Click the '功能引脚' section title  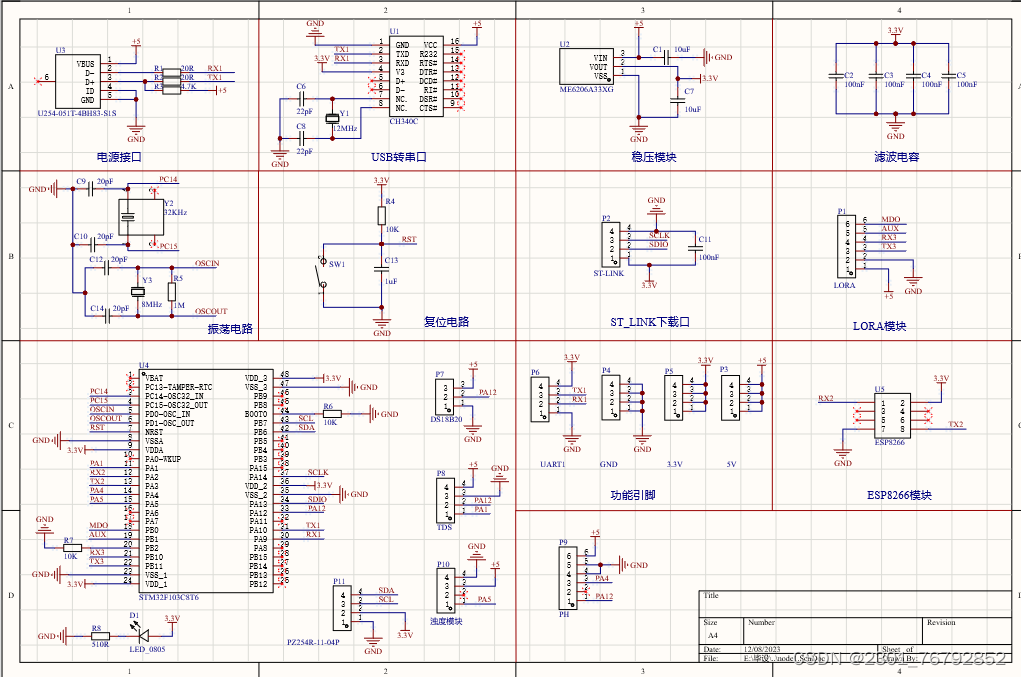[x=633, y=495]
